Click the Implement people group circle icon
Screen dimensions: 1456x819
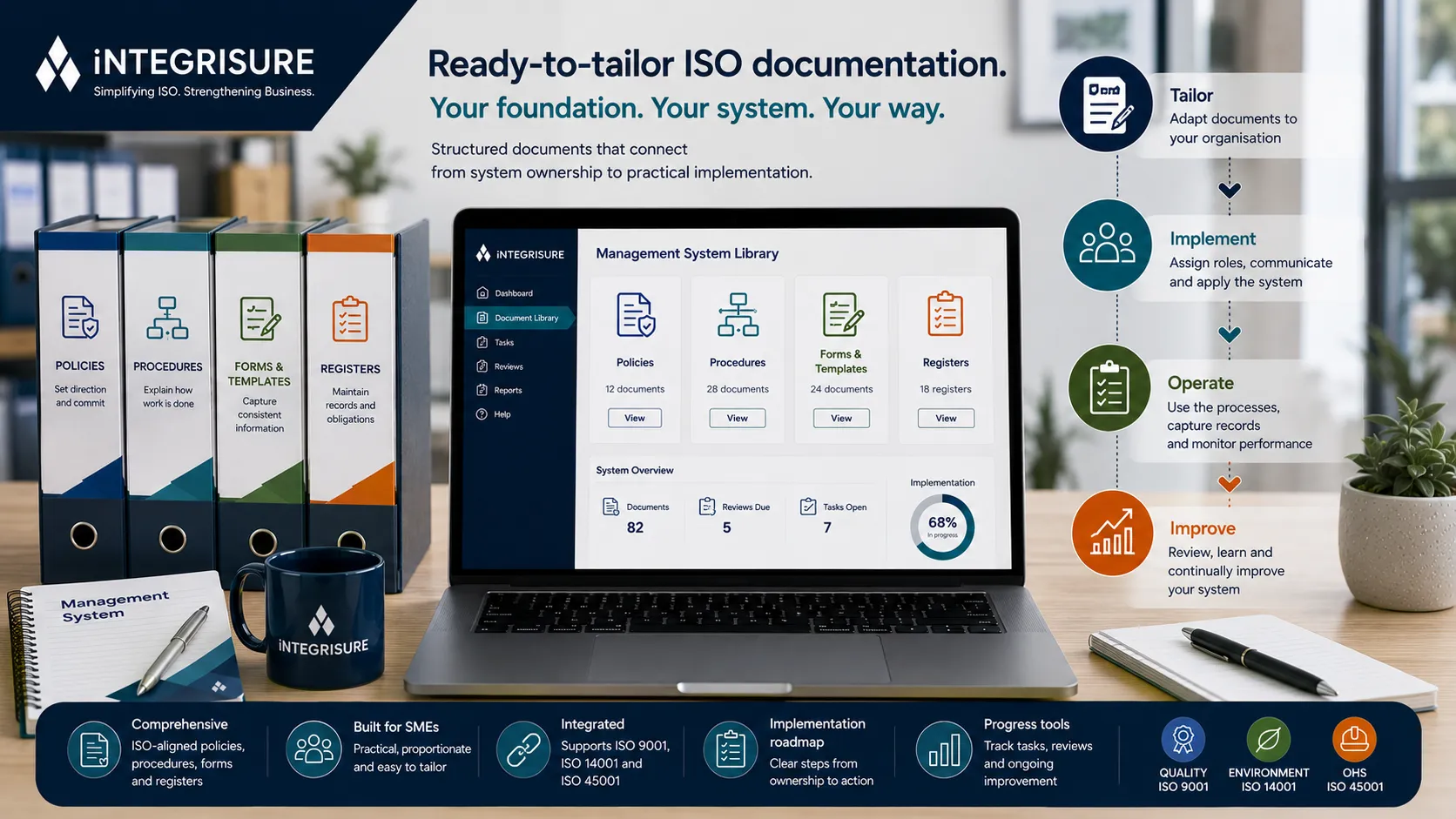(x=1108, y=245)
